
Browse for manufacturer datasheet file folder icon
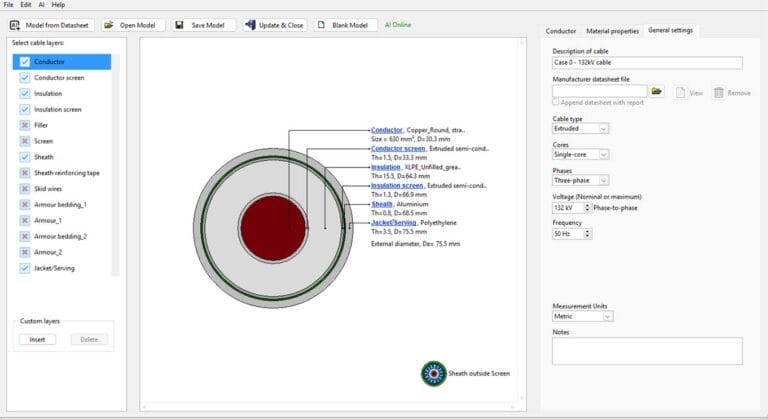656,91
